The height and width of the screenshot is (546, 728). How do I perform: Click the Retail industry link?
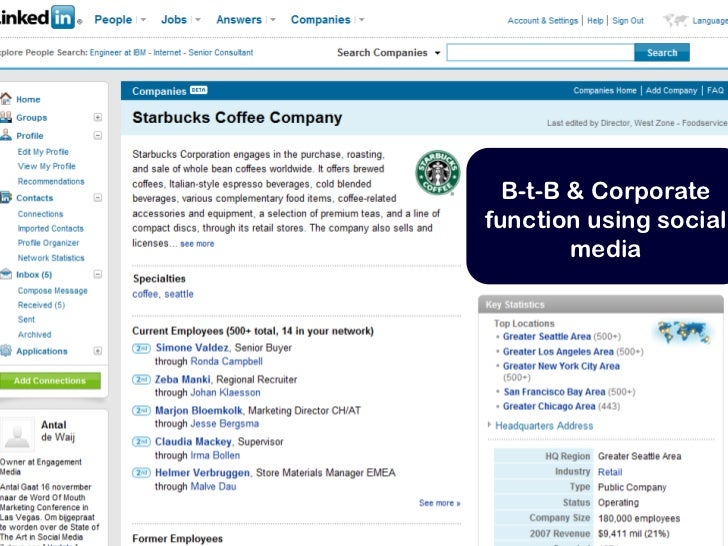[610, 472]
